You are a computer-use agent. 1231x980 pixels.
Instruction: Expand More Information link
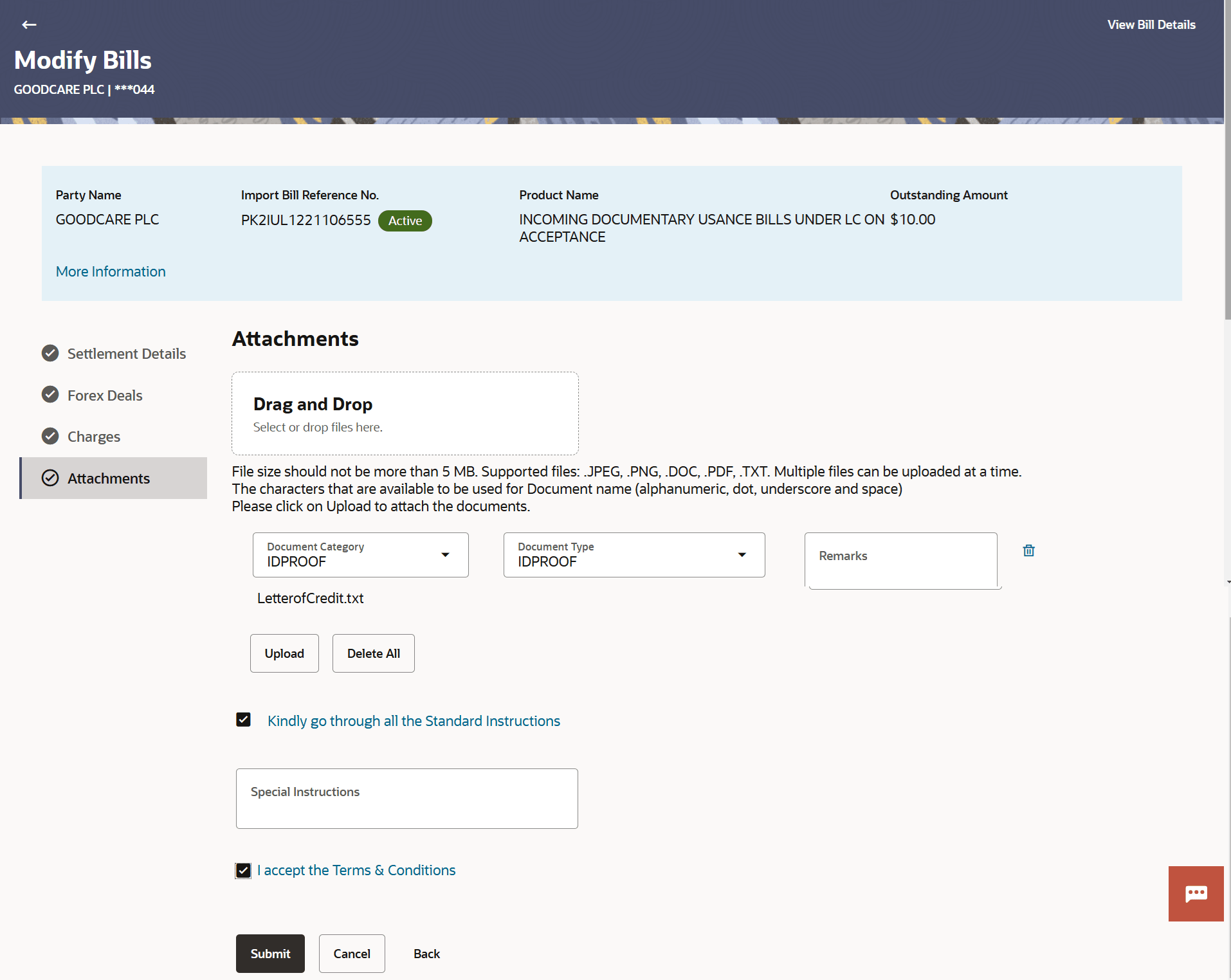(111, 271)
